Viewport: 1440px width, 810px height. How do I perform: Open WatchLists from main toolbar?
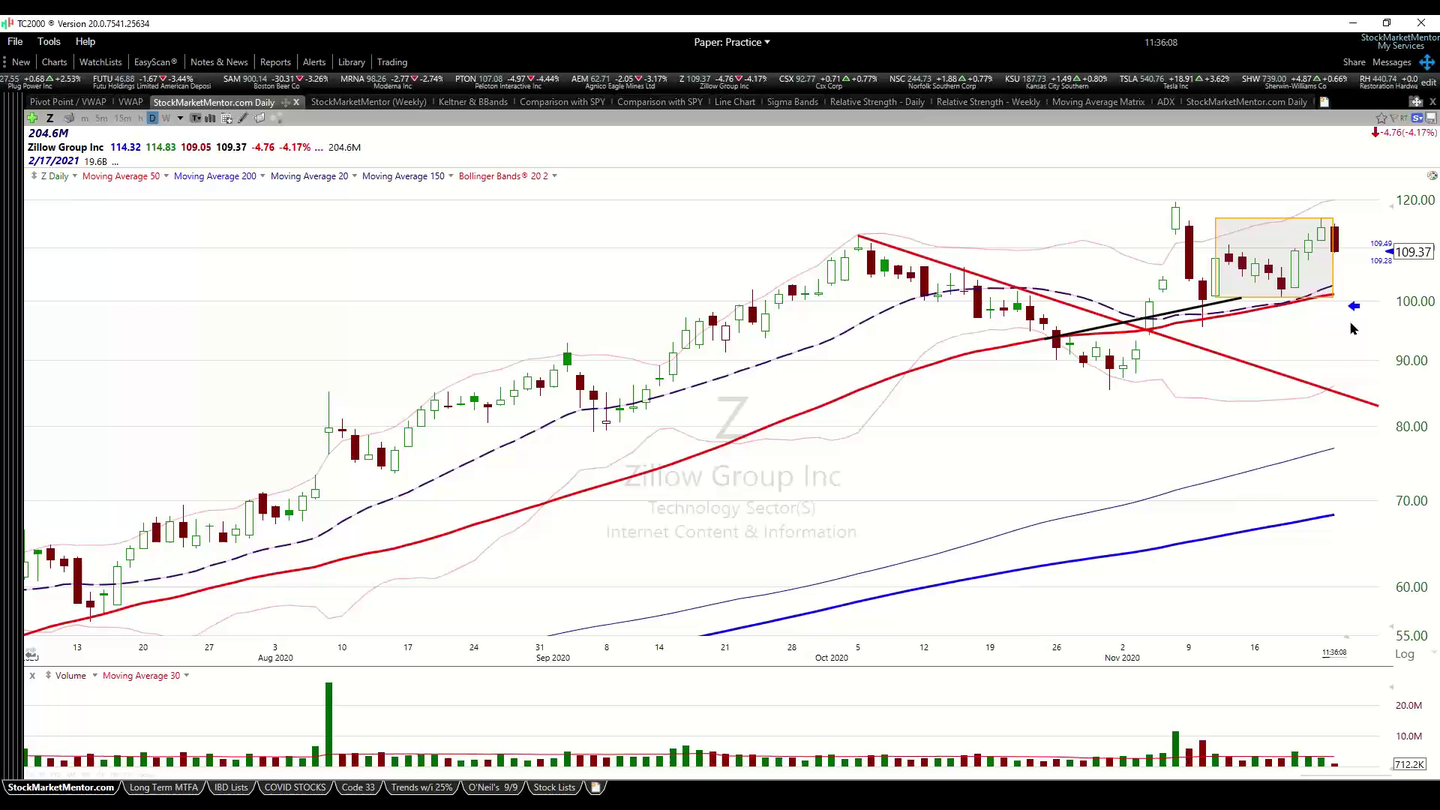pyautogui.click(x=100, y=62)
